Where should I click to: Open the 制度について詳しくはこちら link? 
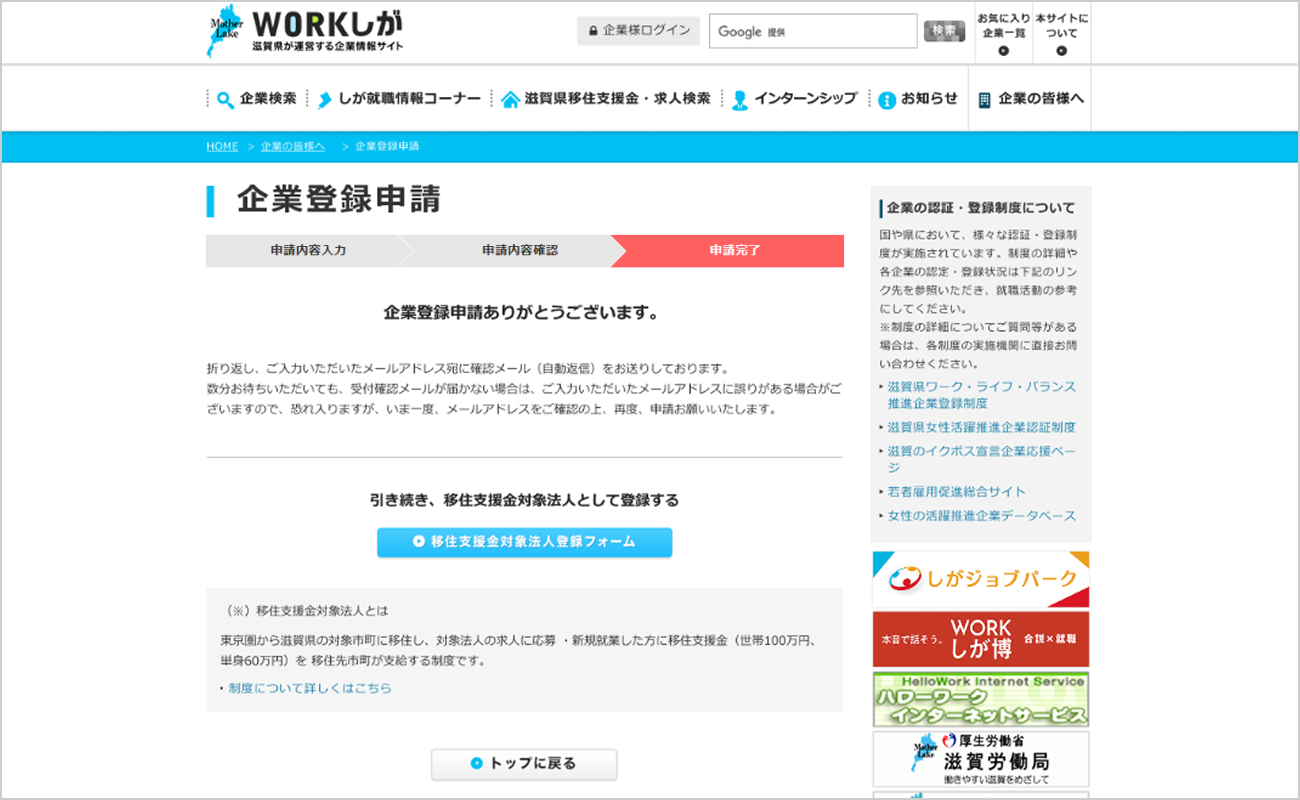(x=310, y=688)
